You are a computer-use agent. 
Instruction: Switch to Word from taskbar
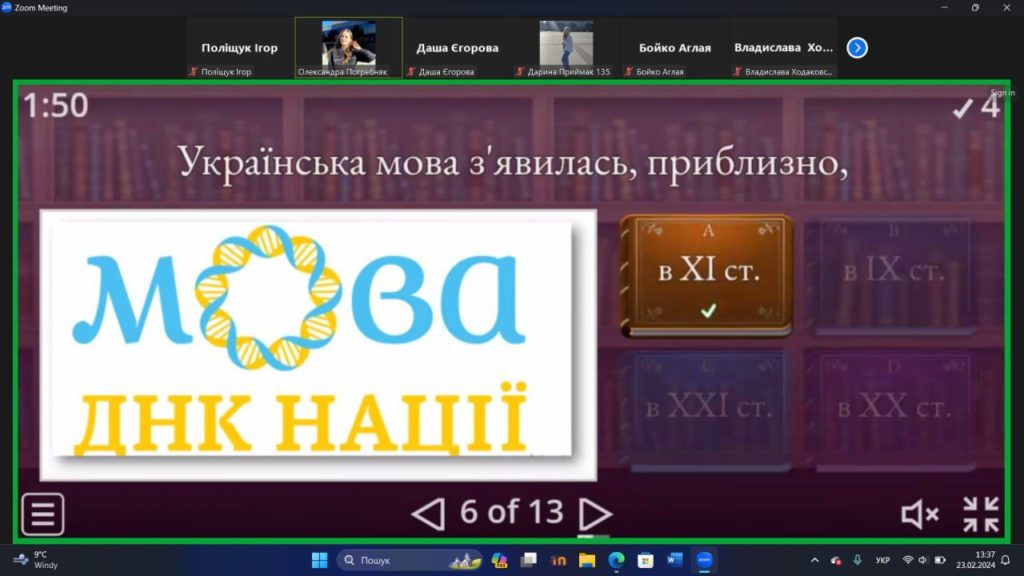pos(675,560)
